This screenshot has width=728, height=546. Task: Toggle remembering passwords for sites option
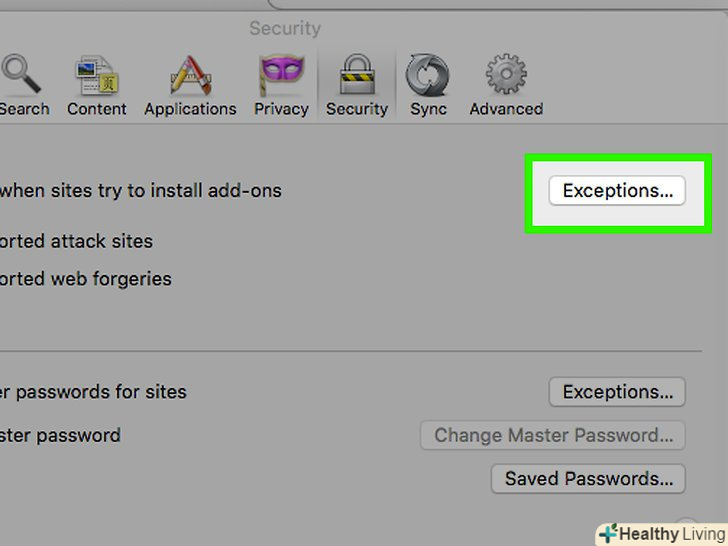click(94, 392)
